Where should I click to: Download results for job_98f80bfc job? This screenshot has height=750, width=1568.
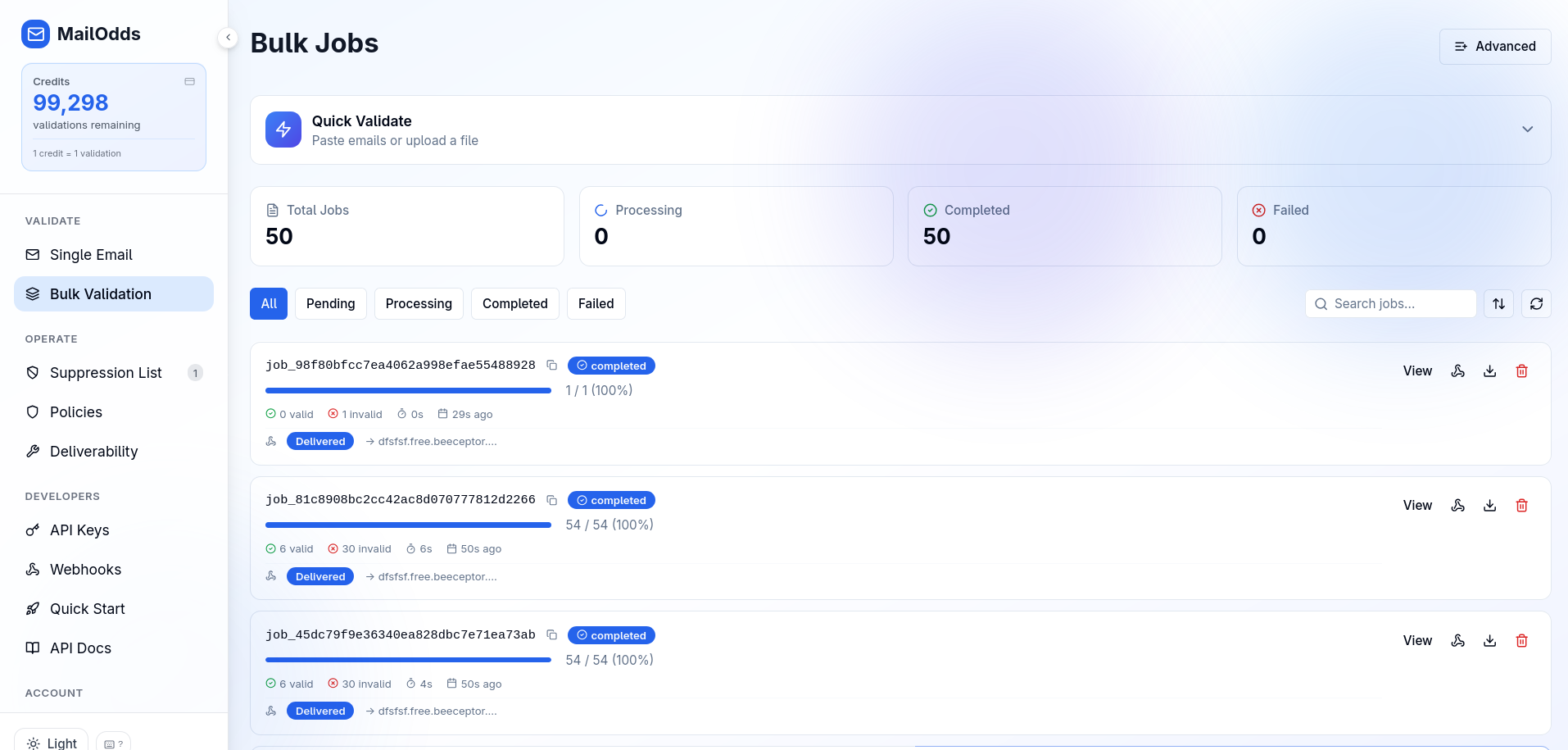point(1490,371)
